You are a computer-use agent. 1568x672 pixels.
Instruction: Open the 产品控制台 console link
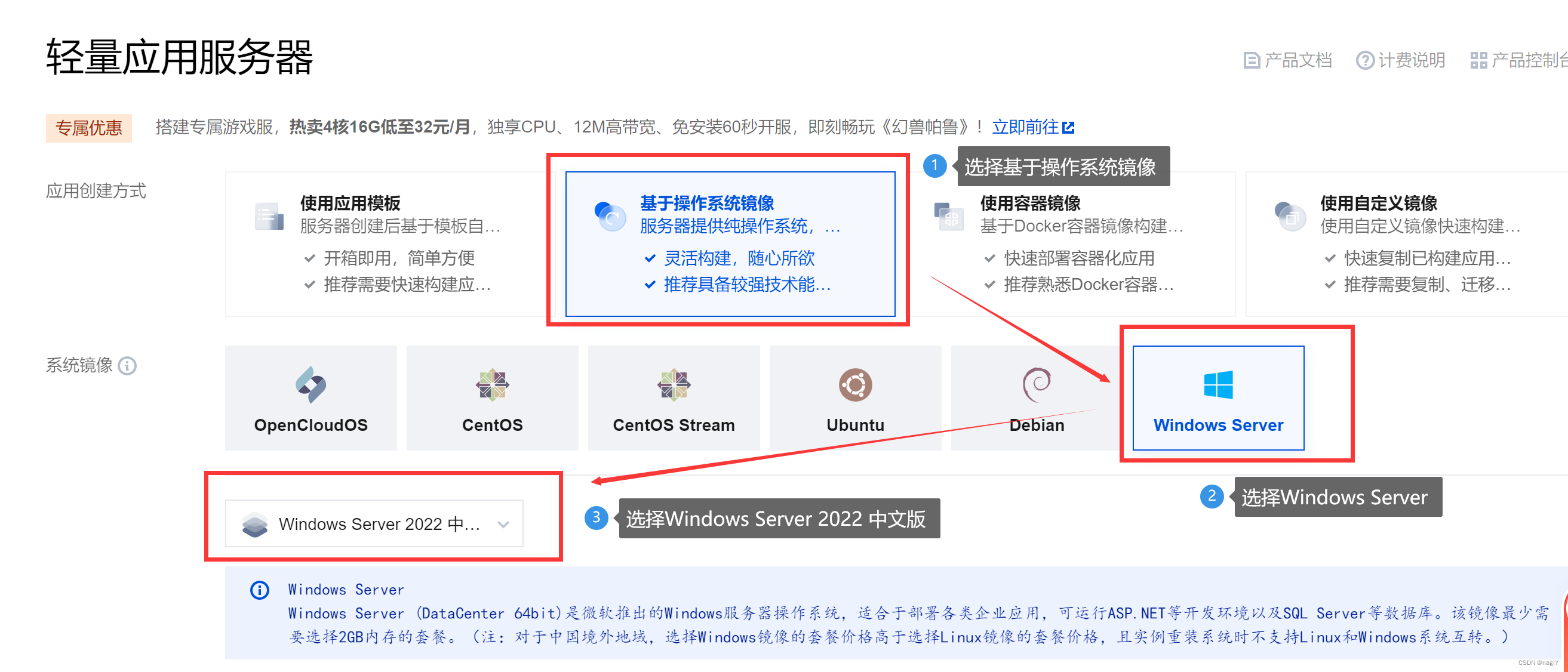[1518, 60]
